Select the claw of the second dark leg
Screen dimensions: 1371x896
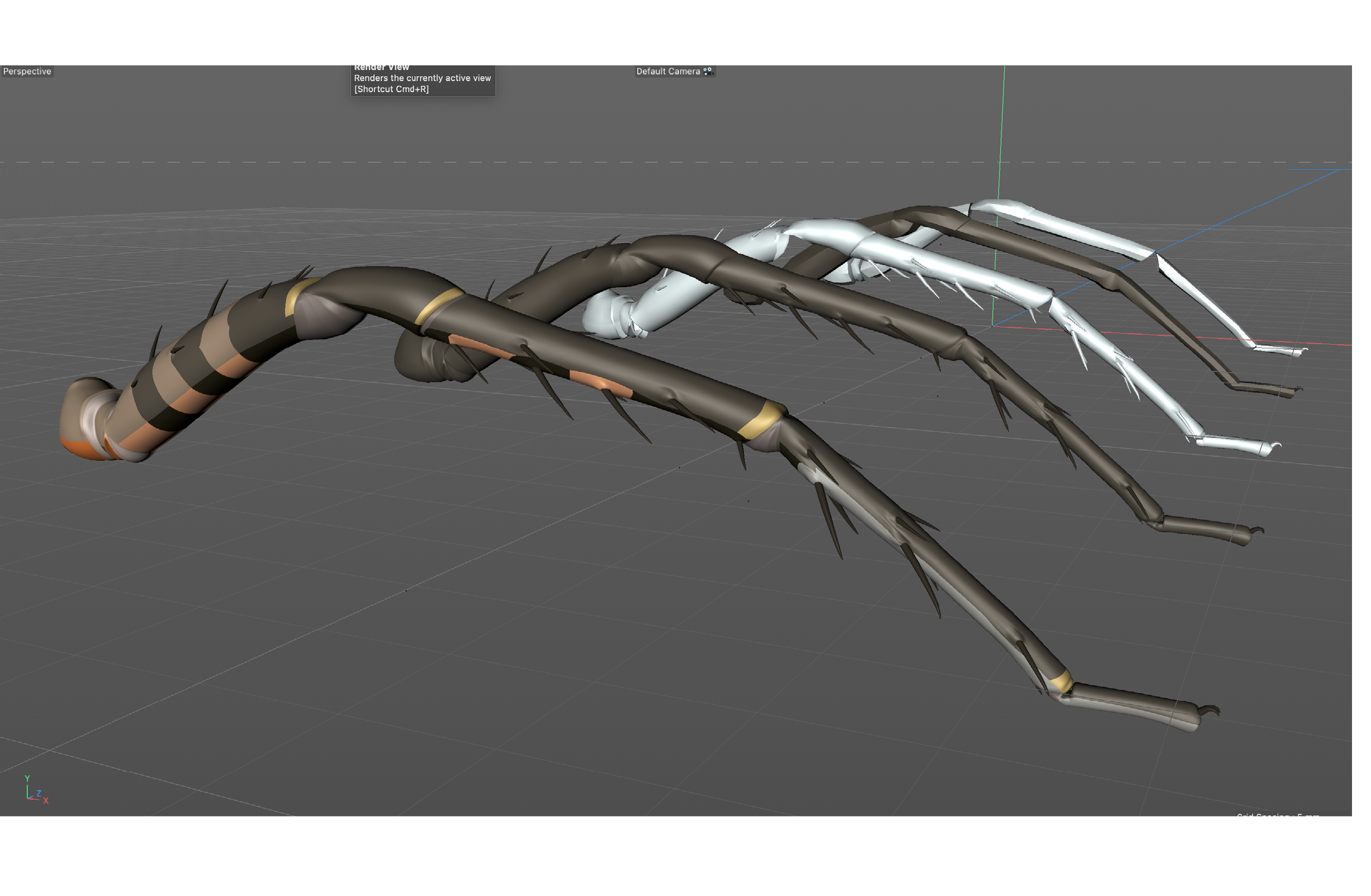(1256, 531)
